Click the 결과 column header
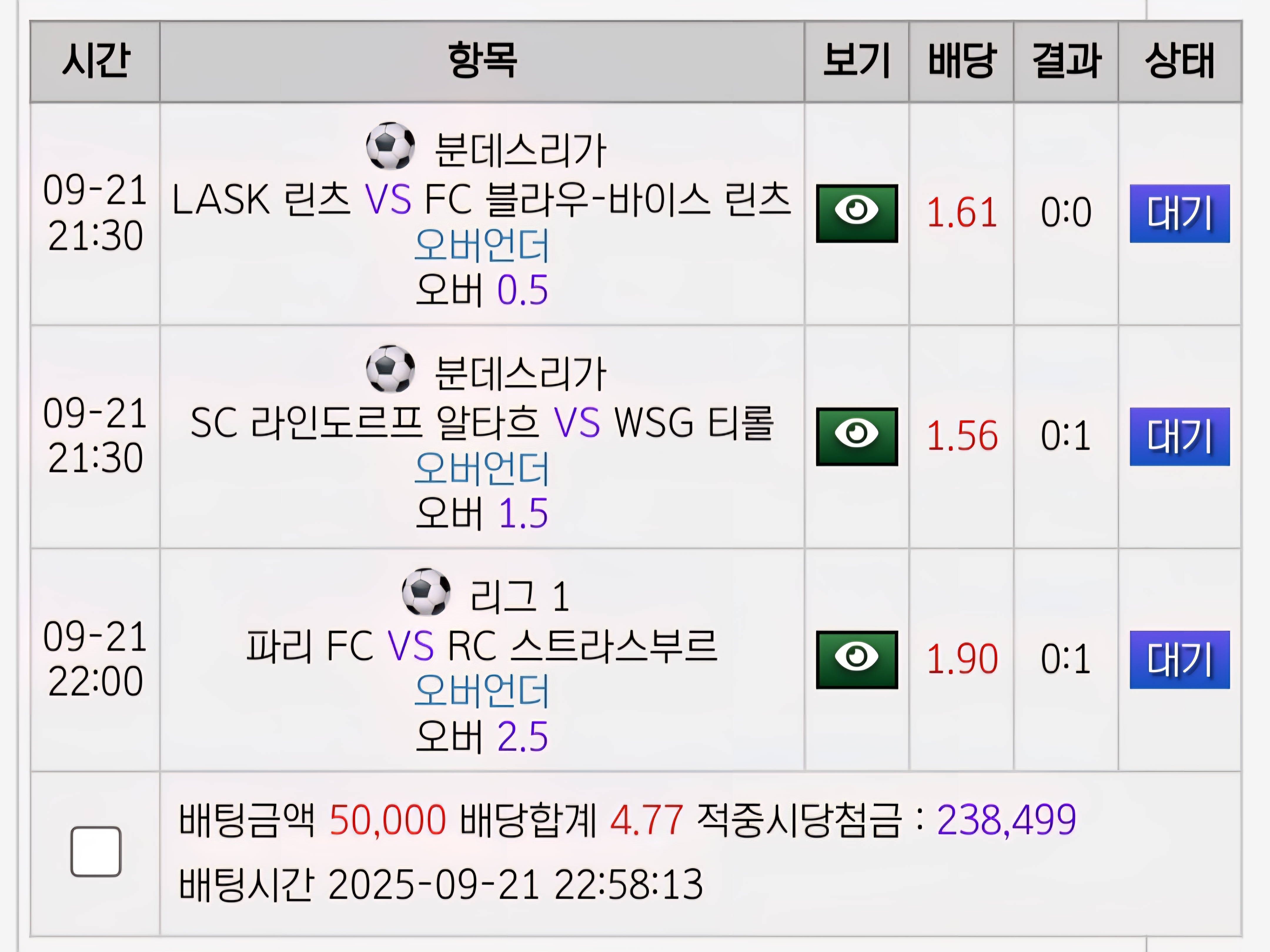Viewport: 1270px width, 952px height. (x=1066, y=61)
